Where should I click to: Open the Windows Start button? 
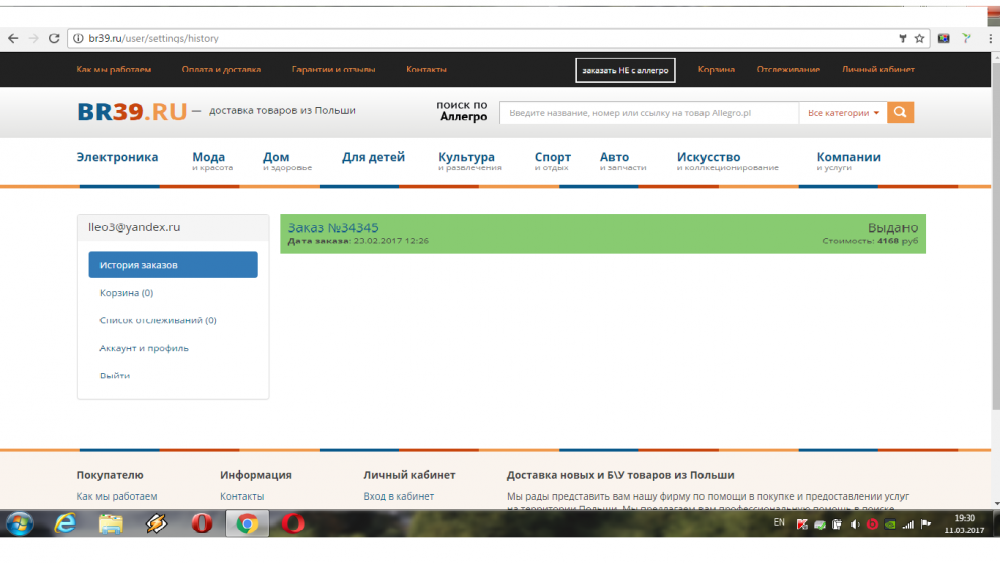pos(20,523)
